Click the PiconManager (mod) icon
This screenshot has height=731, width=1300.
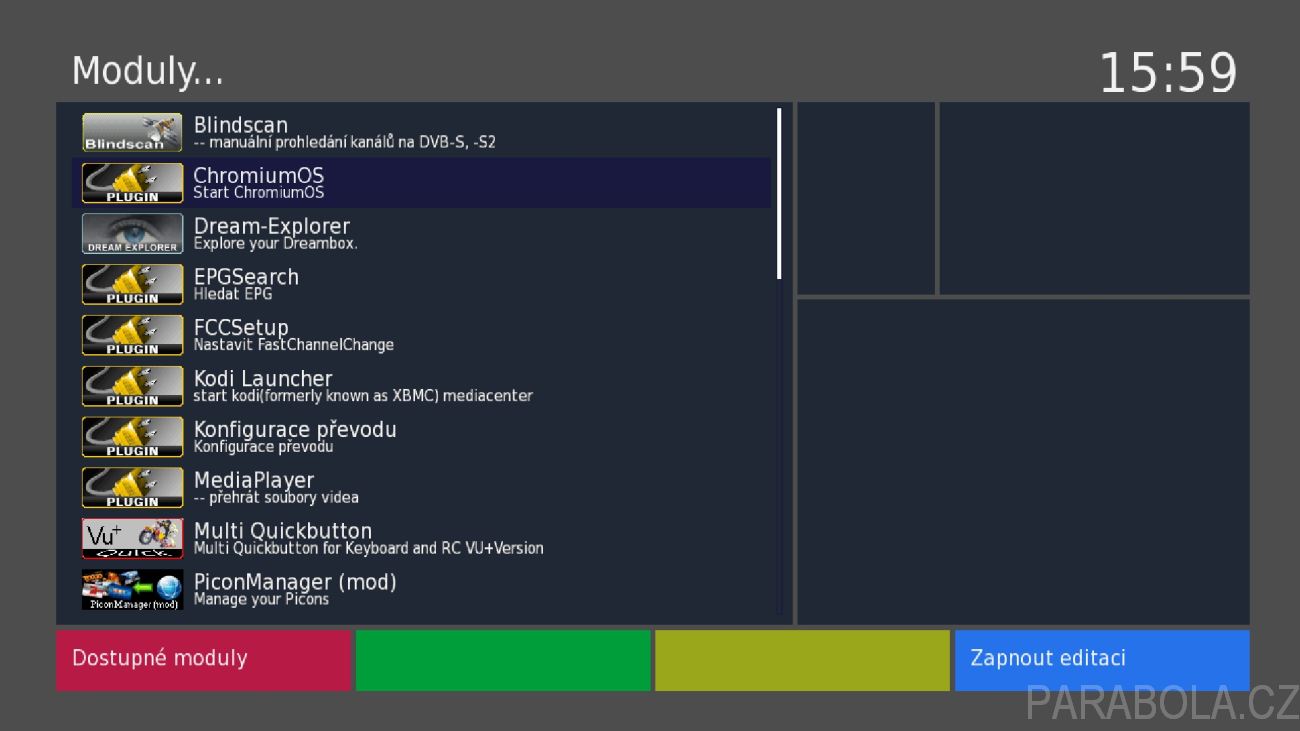(x=132, y=589)
